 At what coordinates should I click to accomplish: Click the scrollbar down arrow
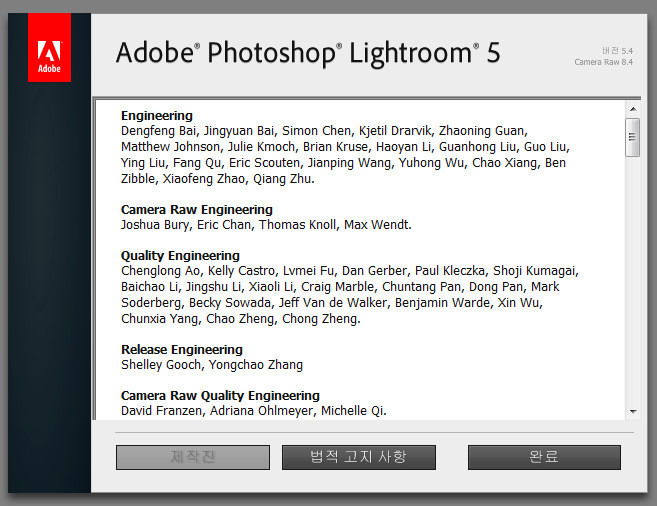coord(633,412)
